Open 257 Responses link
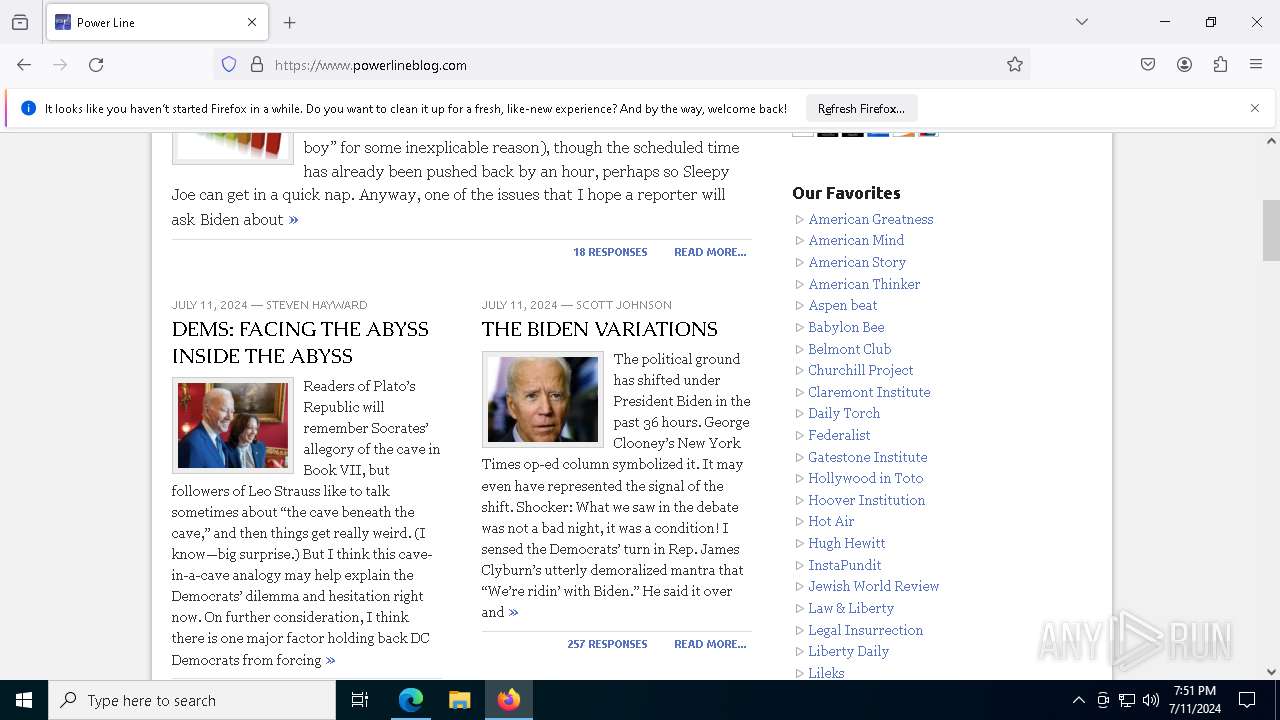 pyautogui.click(x=607, y=644)
